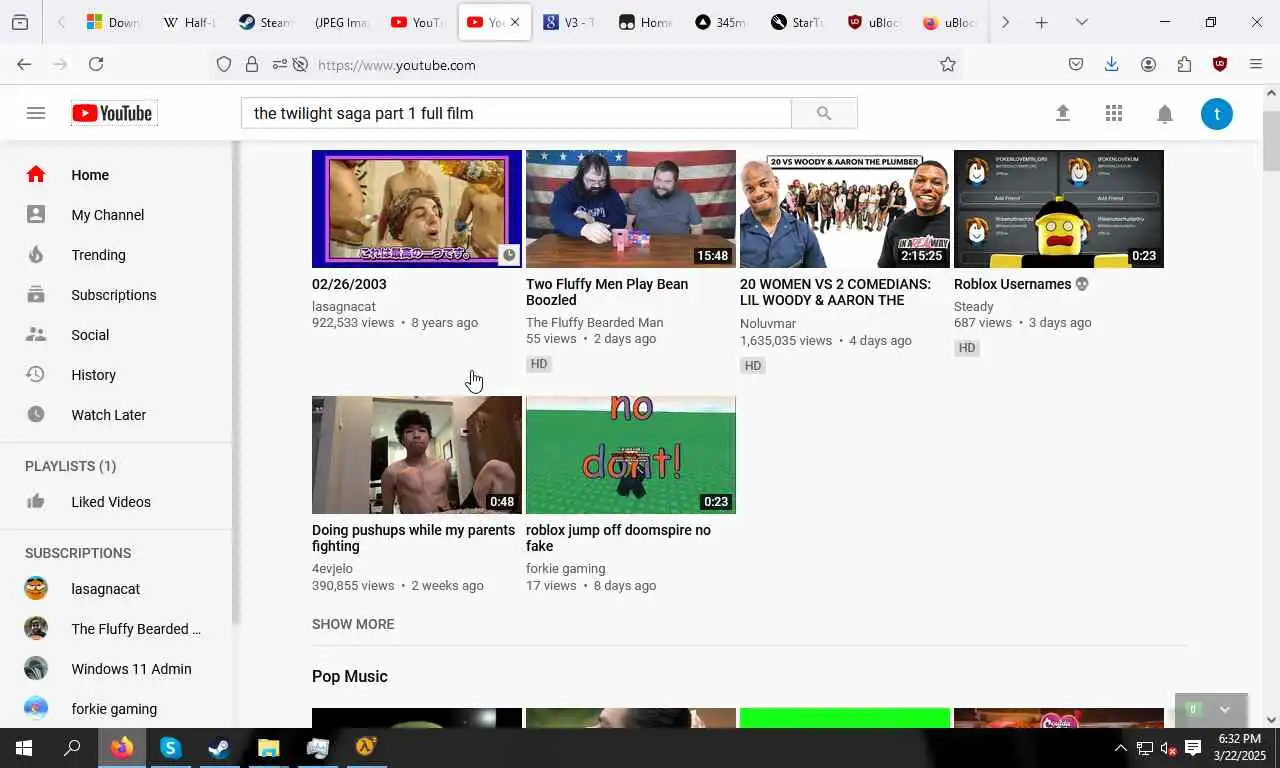Click the 'roblox jump off doomspire no fake' title
This screenshot has width=1280, height=768.
tap(618, 538)
